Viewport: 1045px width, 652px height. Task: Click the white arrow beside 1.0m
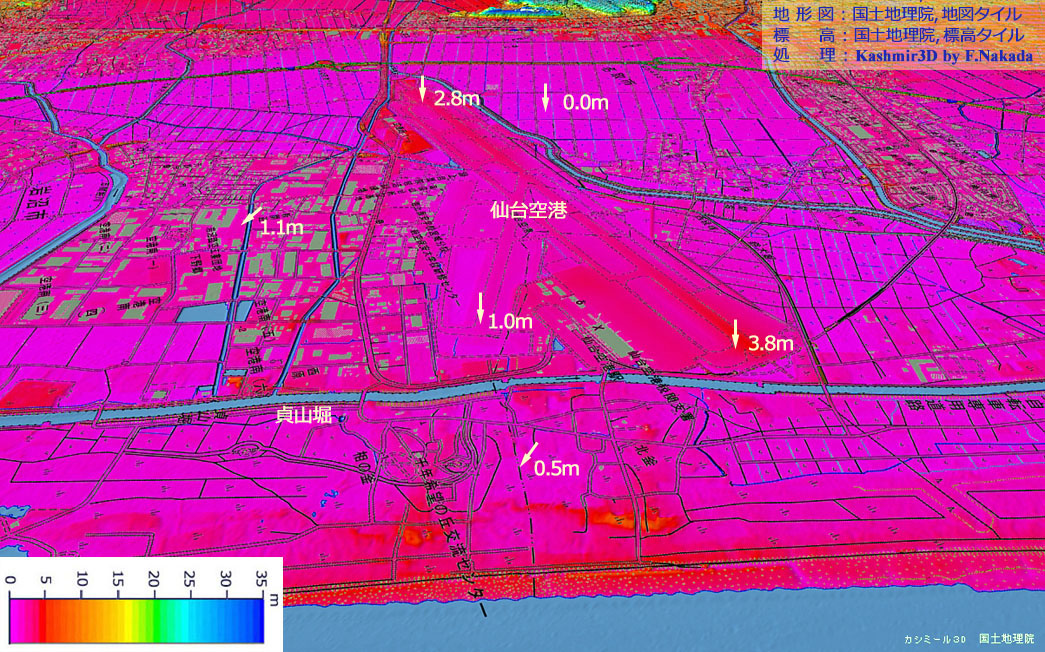pos(480,308)
